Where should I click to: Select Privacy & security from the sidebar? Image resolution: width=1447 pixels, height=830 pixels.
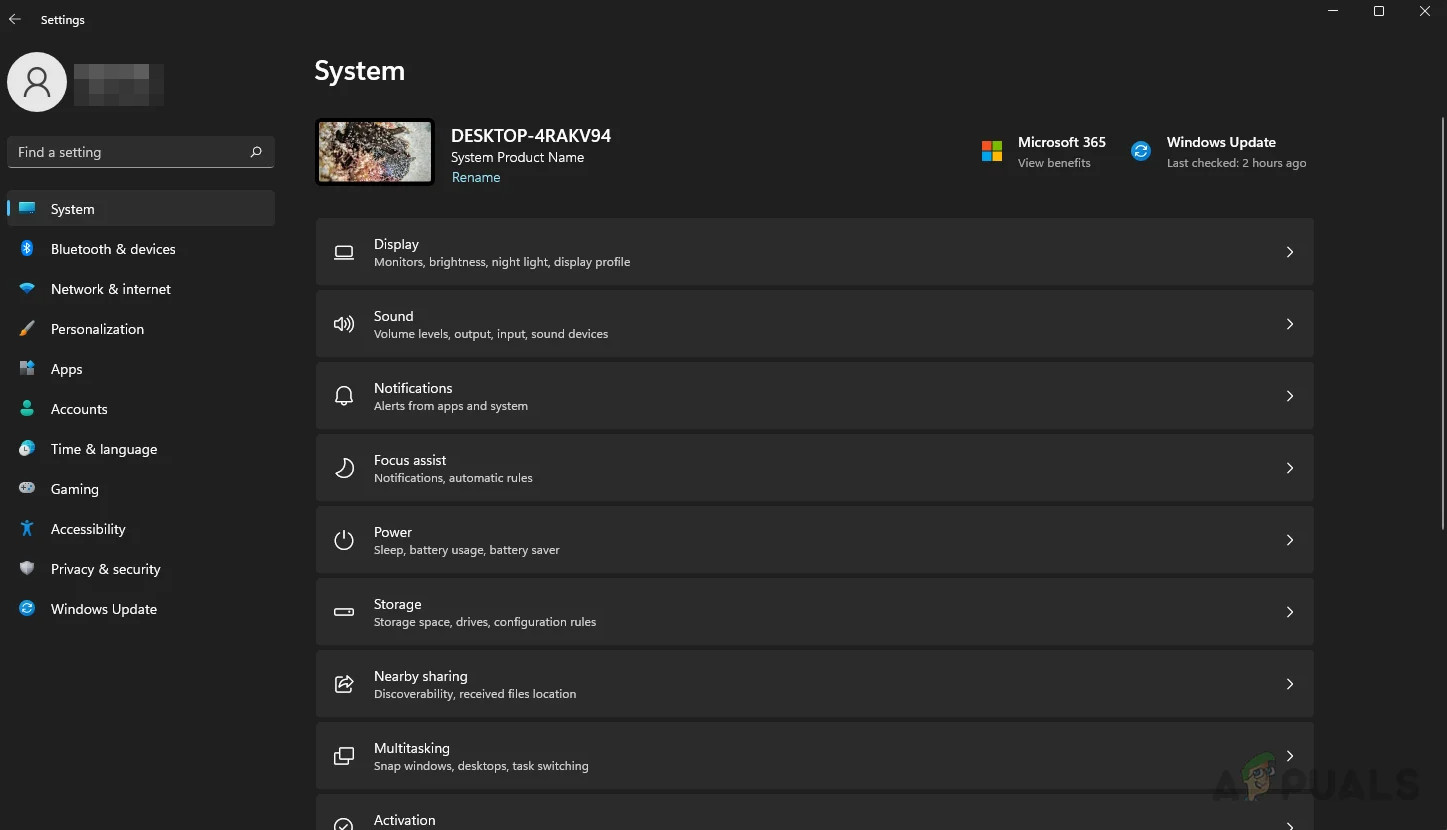pos(105,568)
